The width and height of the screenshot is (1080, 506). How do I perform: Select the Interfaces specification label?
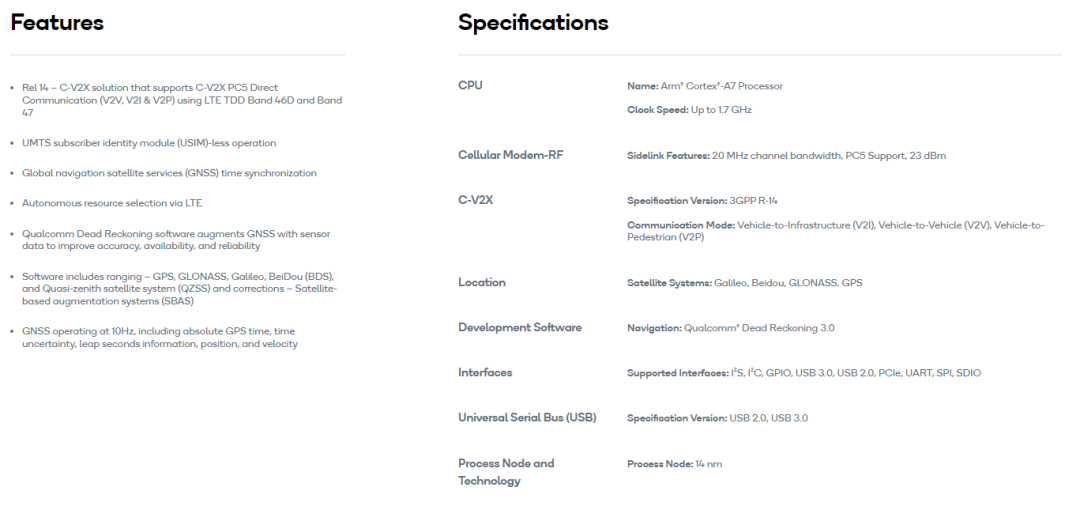[x=485, y=372]
